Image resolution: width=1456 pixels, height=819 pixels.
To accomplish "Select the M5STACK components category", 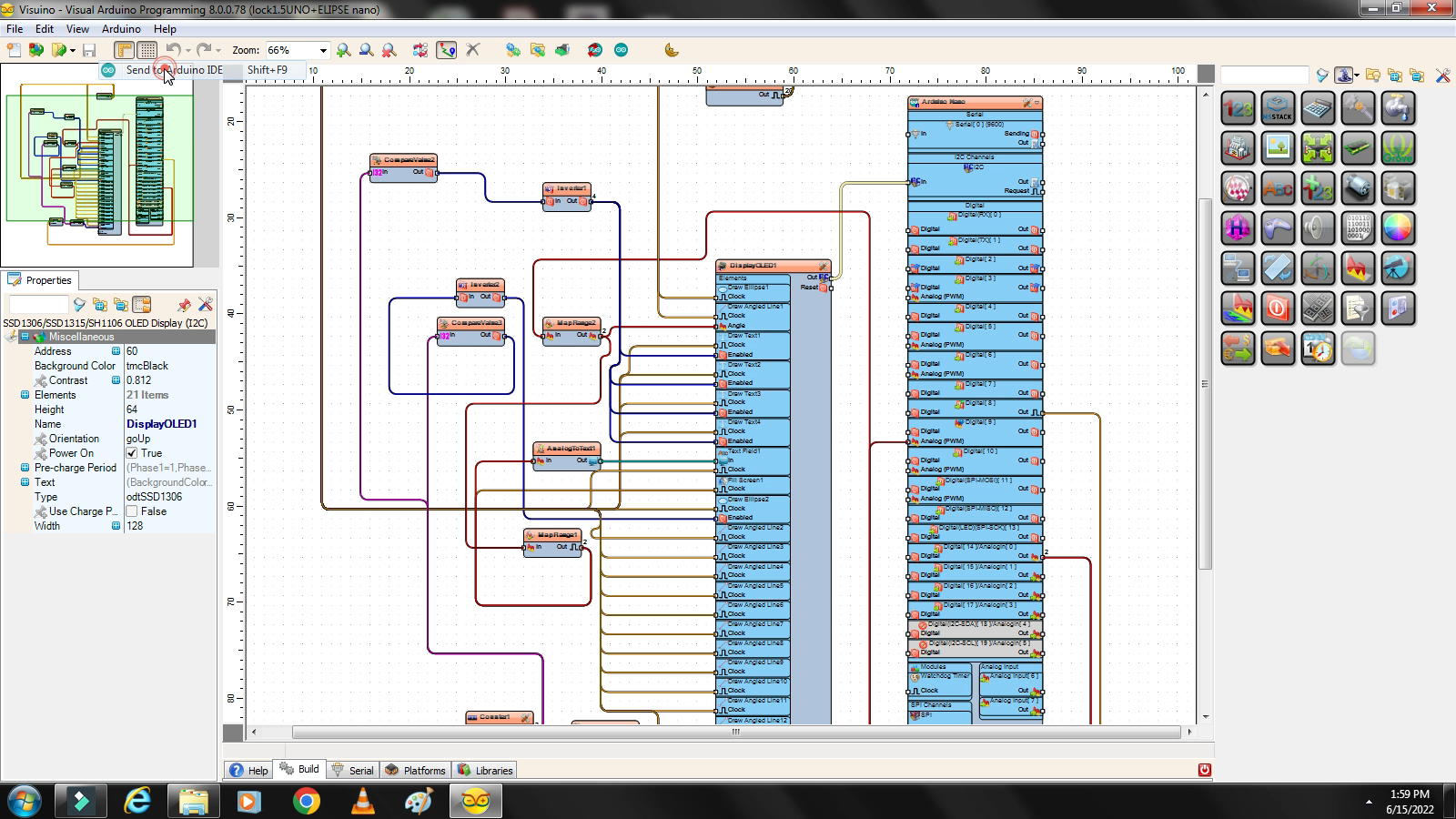I will [1278, 108].
